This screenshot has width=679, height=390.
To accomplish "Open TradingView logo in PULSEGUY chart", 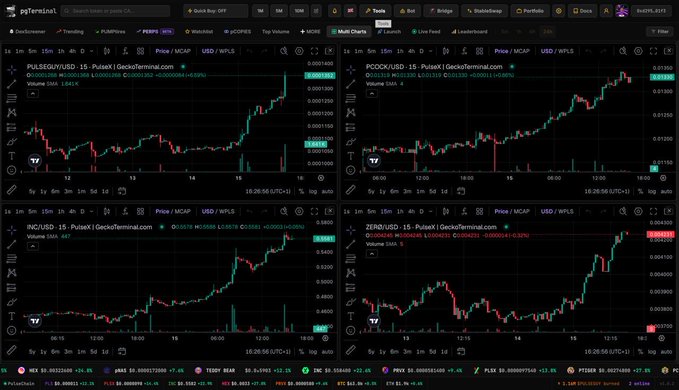I will pyautogui.click(x=35, y=161).
